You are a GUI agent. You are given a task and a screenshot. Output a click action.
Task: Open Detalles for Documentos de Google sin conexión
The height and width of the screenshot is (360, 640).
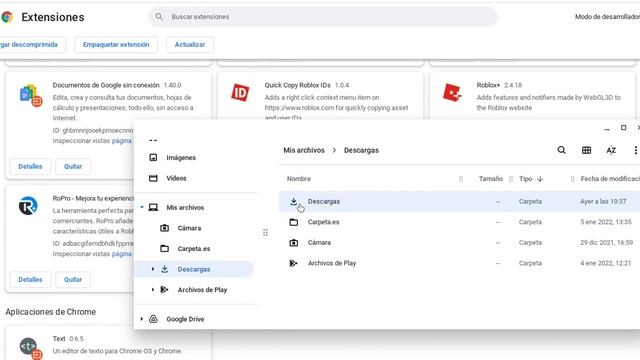pos(30,167)
